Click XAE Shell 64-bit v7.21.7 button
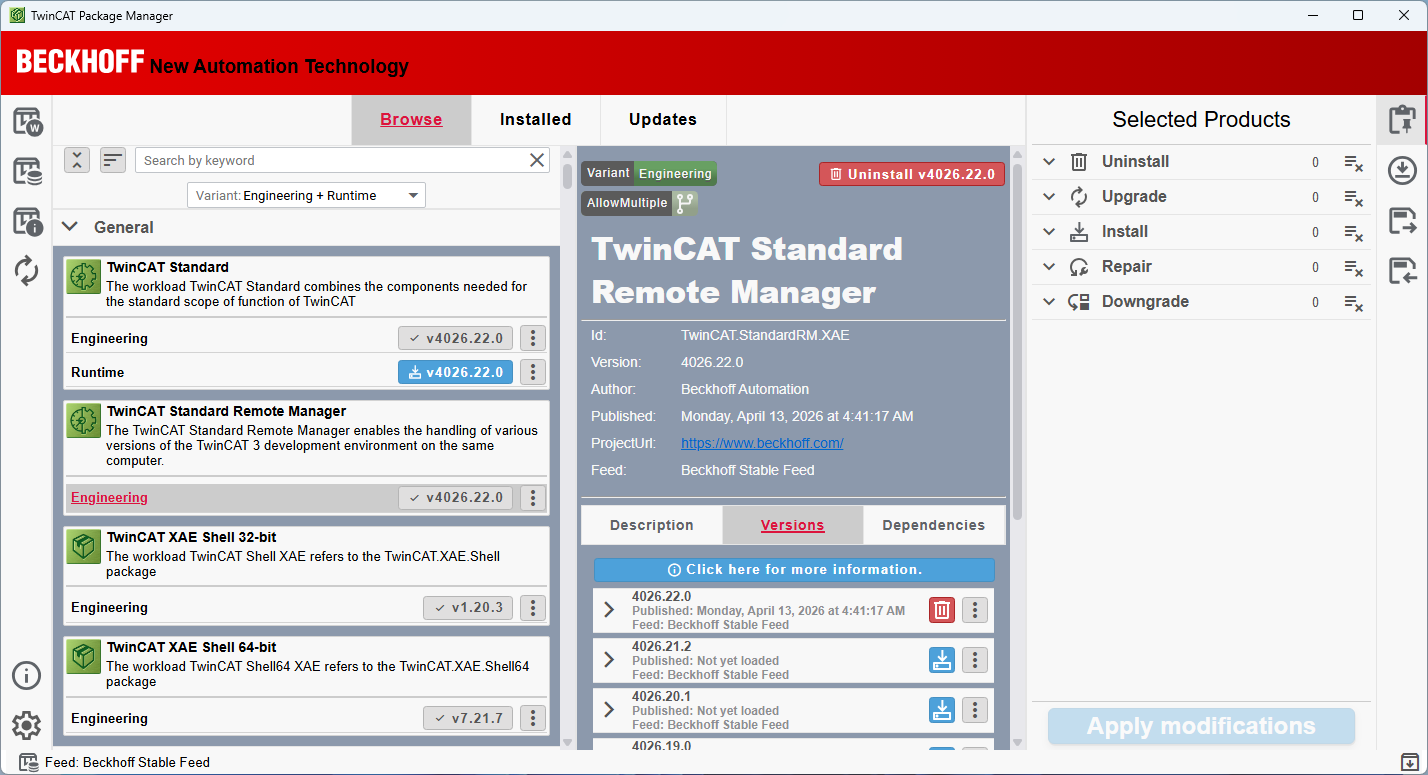 [x=468, y=718]
